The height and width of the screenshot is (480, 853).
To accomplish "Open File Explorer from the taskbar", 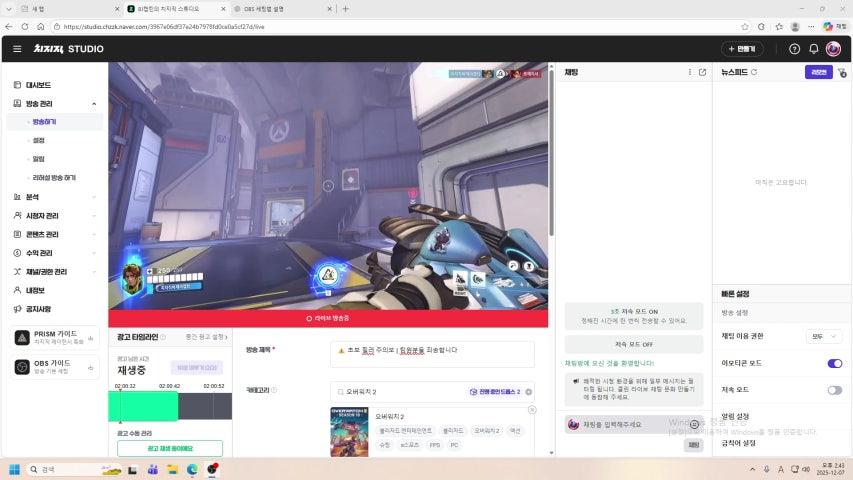I will [172, 470].
